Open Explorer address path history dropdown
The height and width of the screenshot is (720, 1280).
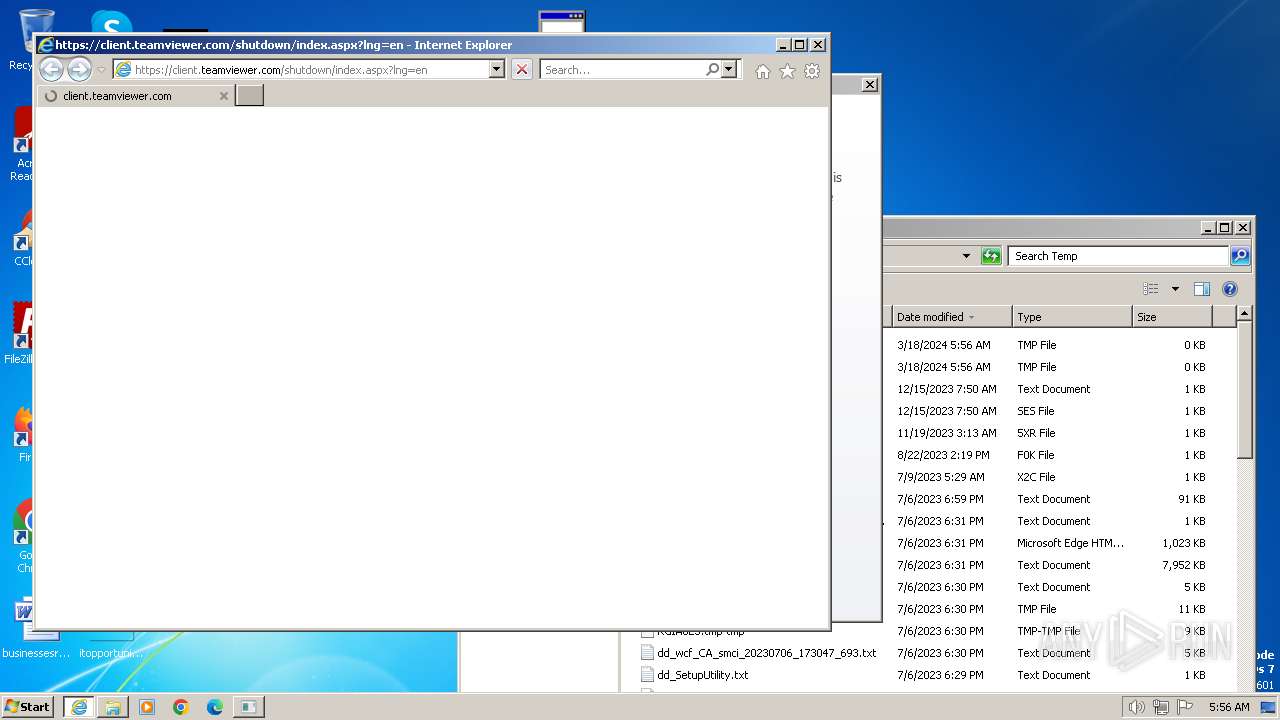(966, 256)
